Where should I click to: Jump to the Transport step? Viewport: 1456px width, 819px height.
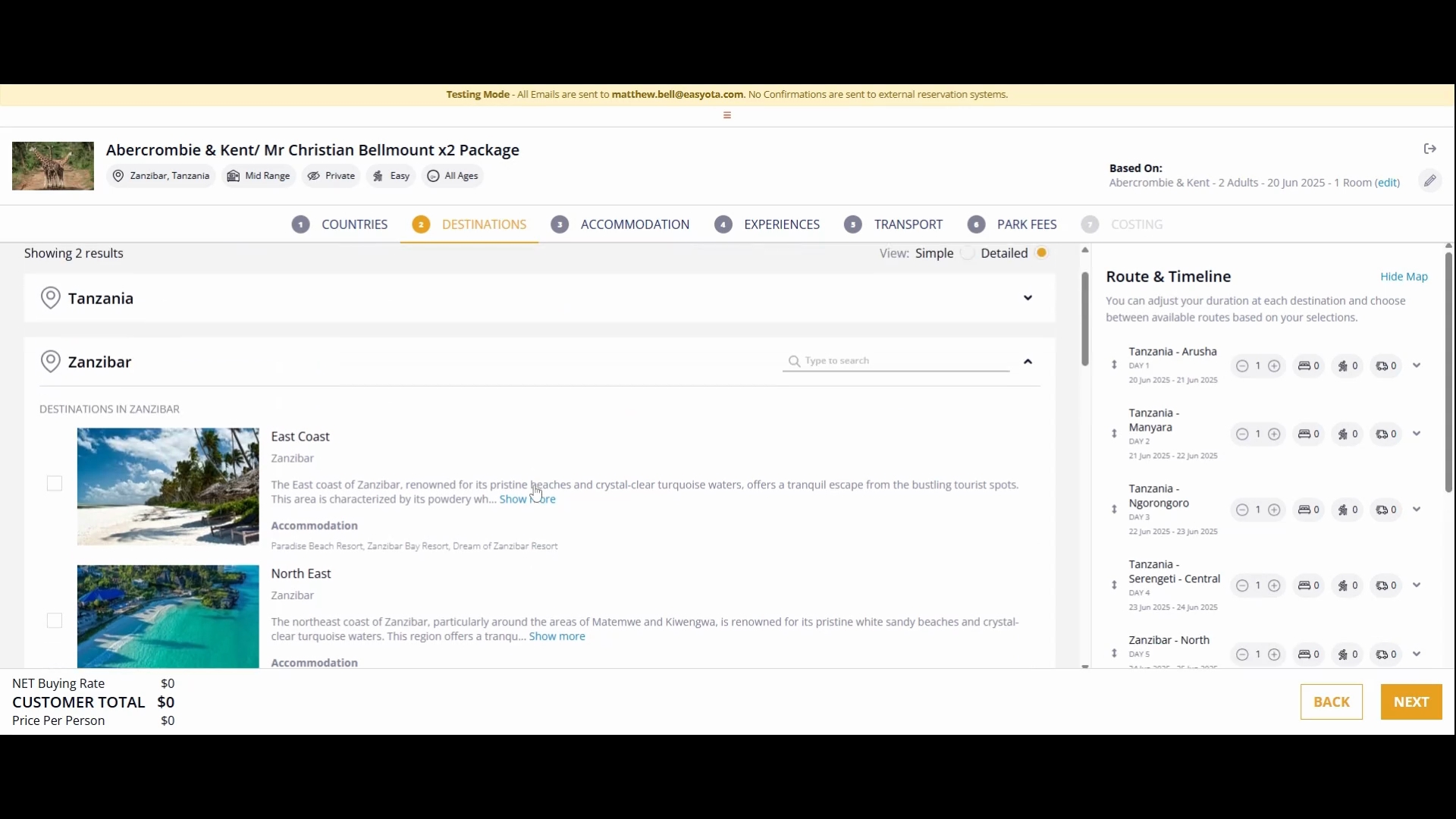coord(893,224)
